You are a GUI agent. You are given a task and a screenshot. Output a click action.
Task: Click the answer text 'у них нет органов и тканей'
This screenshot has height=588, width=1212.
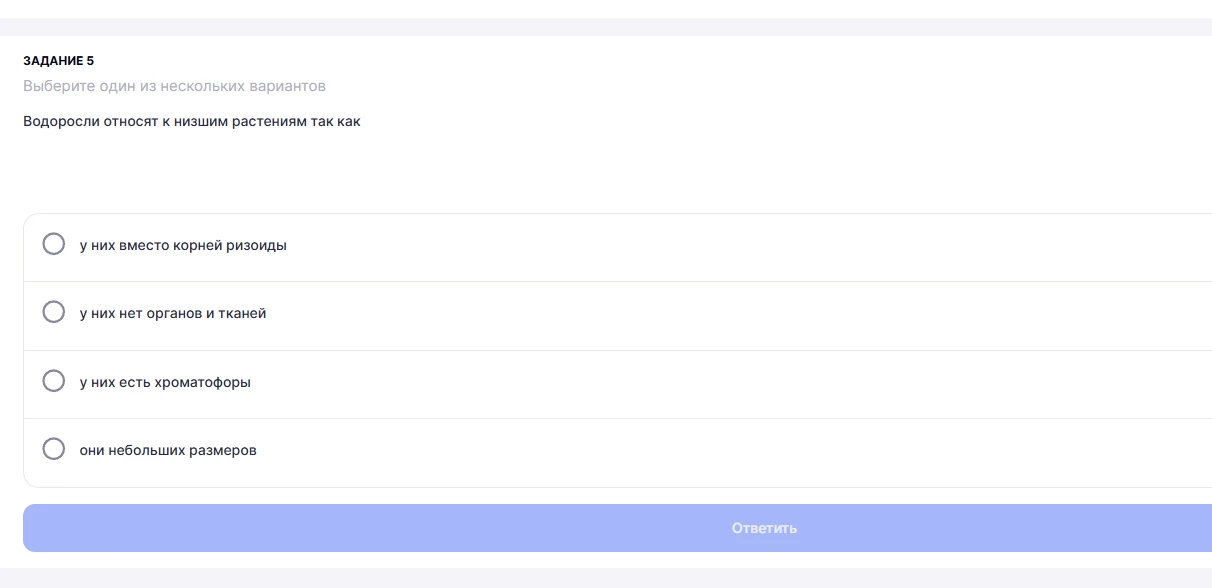173,313
